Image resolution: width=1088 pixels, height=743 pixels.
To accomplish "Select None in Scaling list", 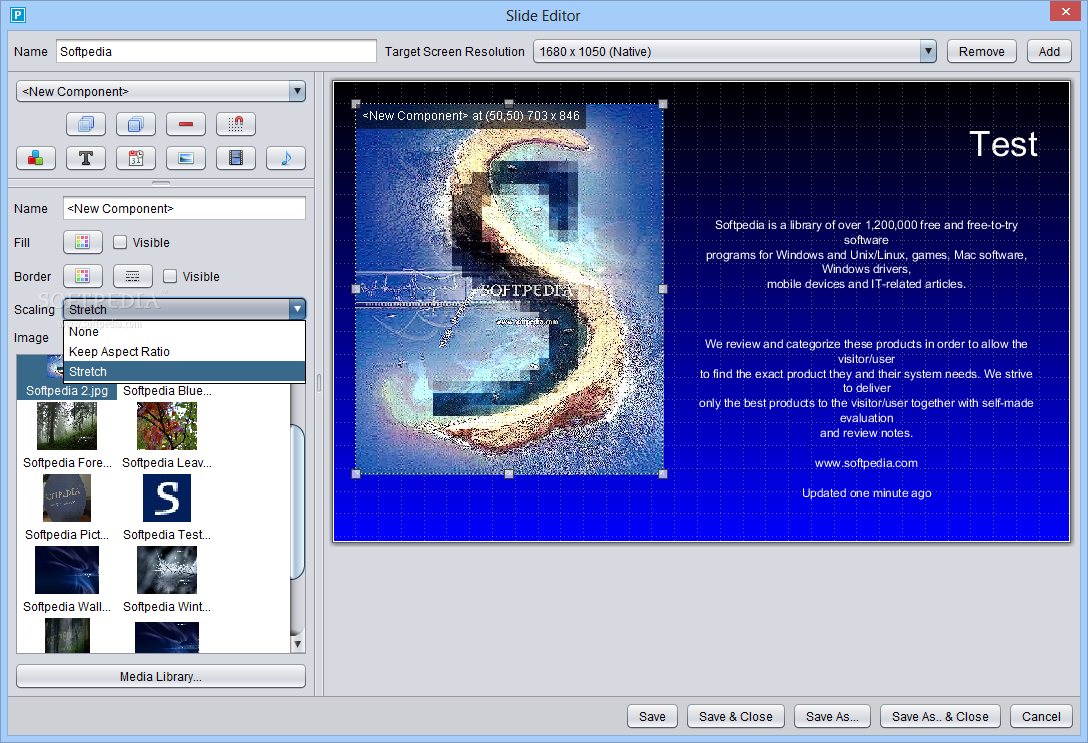I will tap(185, 332).
